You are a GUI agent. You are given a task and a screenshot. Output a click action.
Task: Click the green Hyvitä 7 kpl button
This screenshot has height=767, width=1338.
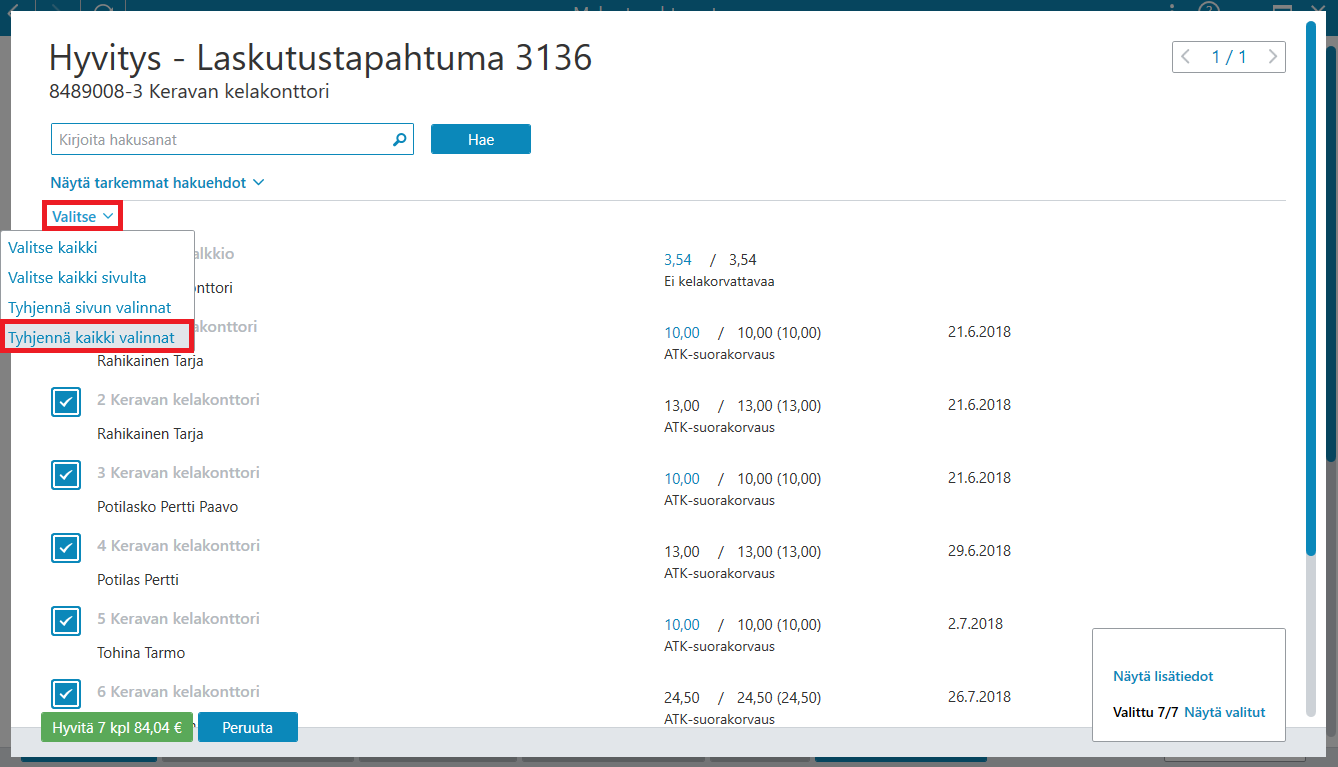[117, 728]
